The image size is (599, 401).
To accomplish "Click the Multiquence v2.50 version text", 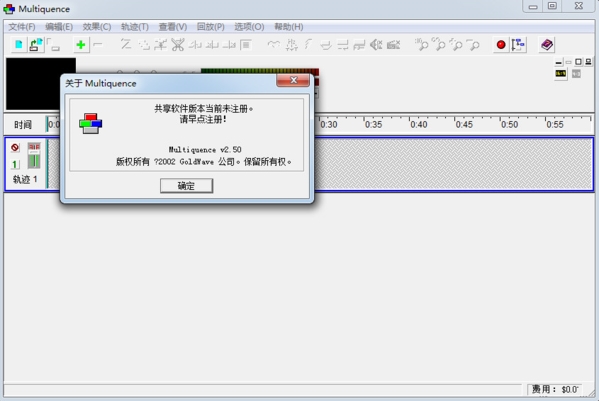I will [205, 150].
